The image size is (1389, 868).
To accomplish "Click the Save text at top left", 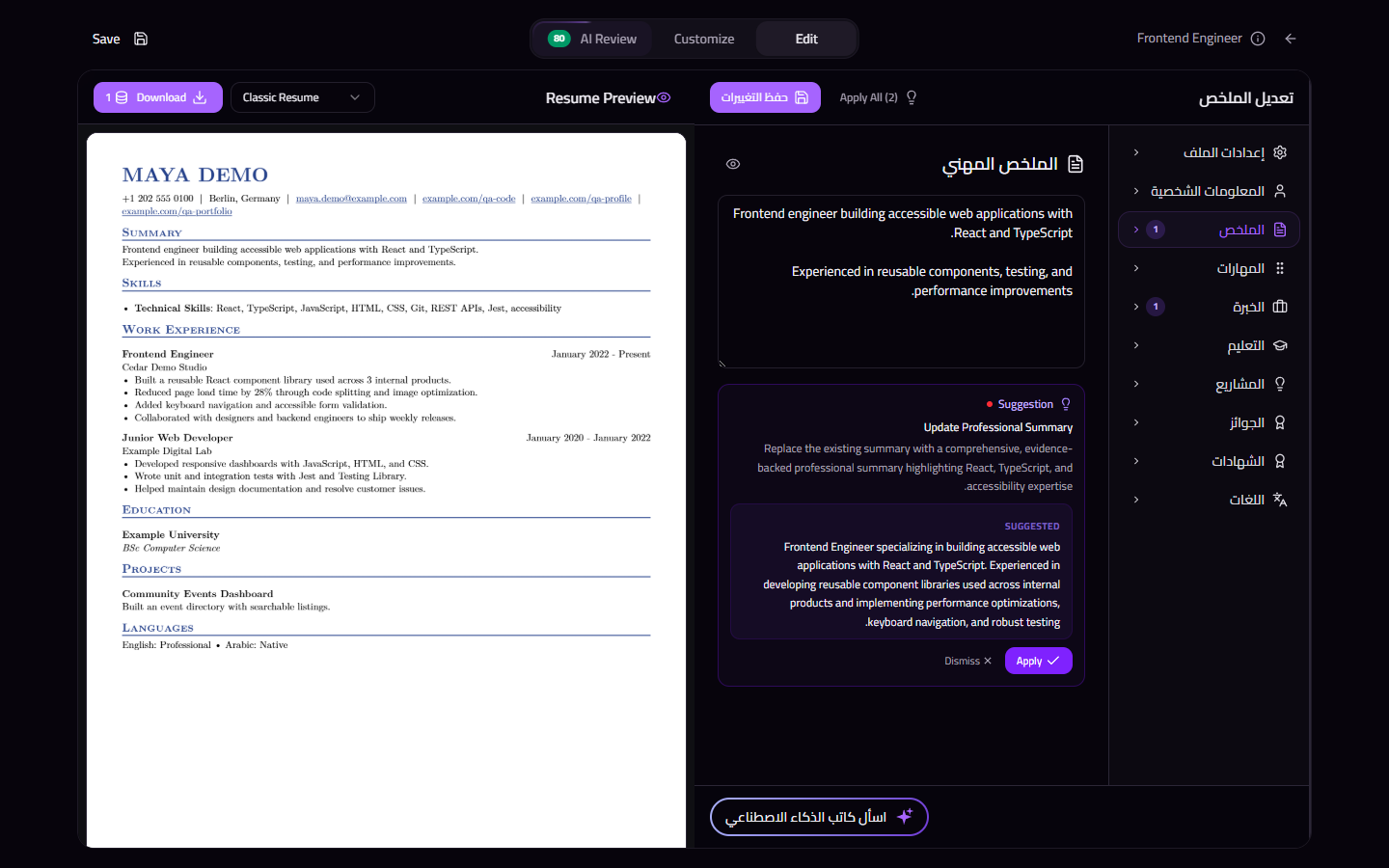I will [106, 39].
